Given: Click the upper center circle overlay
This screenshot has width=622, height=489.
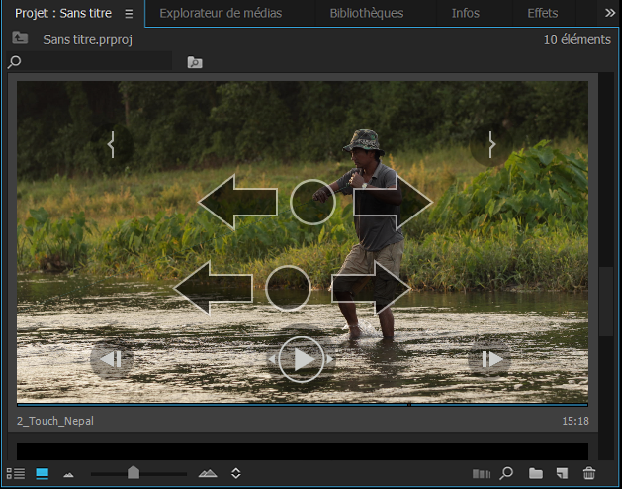Looking at the screenshot, I should (x=313, y=202).
